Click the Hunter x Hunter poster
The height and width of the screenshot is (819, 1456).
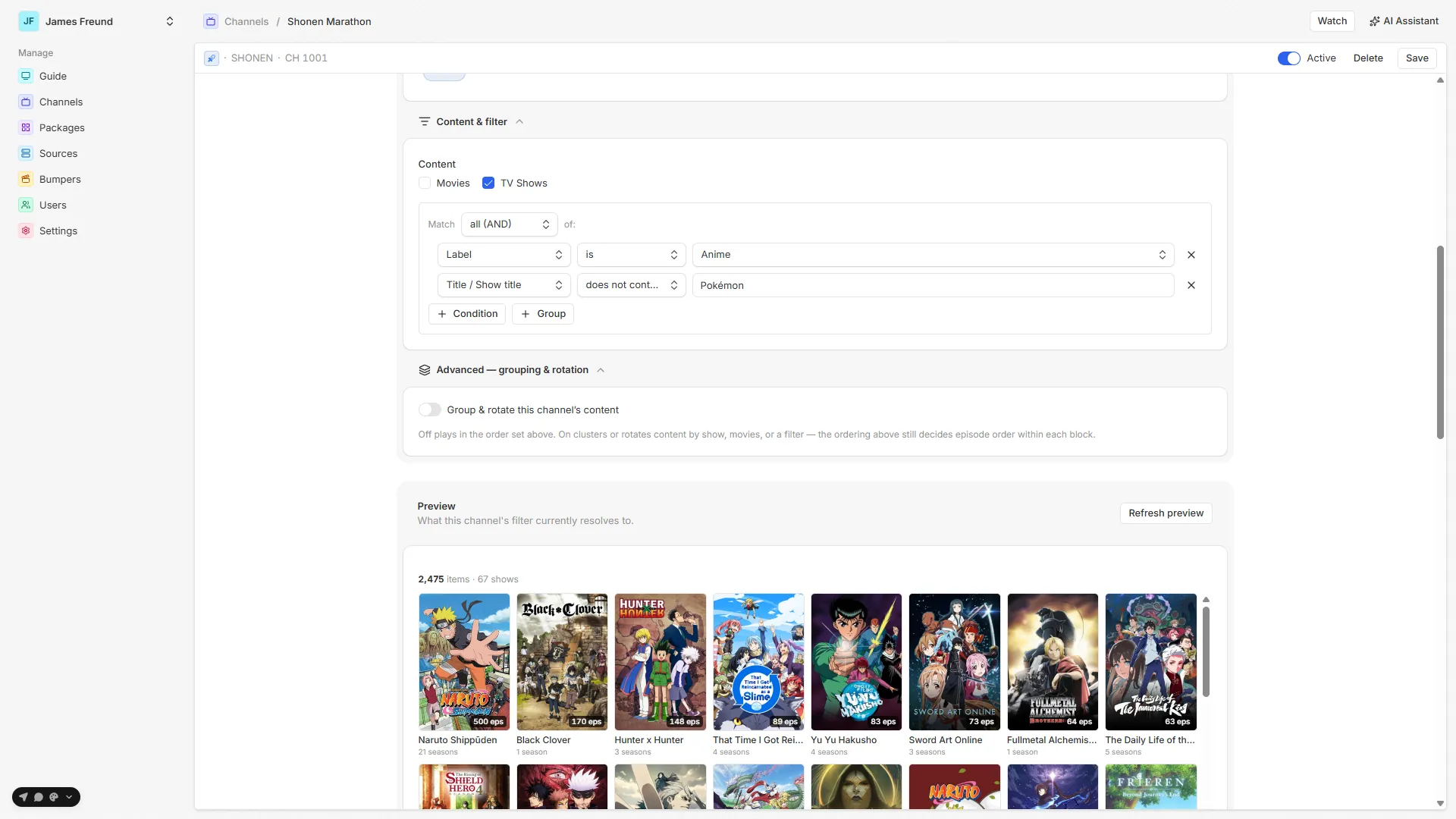click(x=661, y=662)
